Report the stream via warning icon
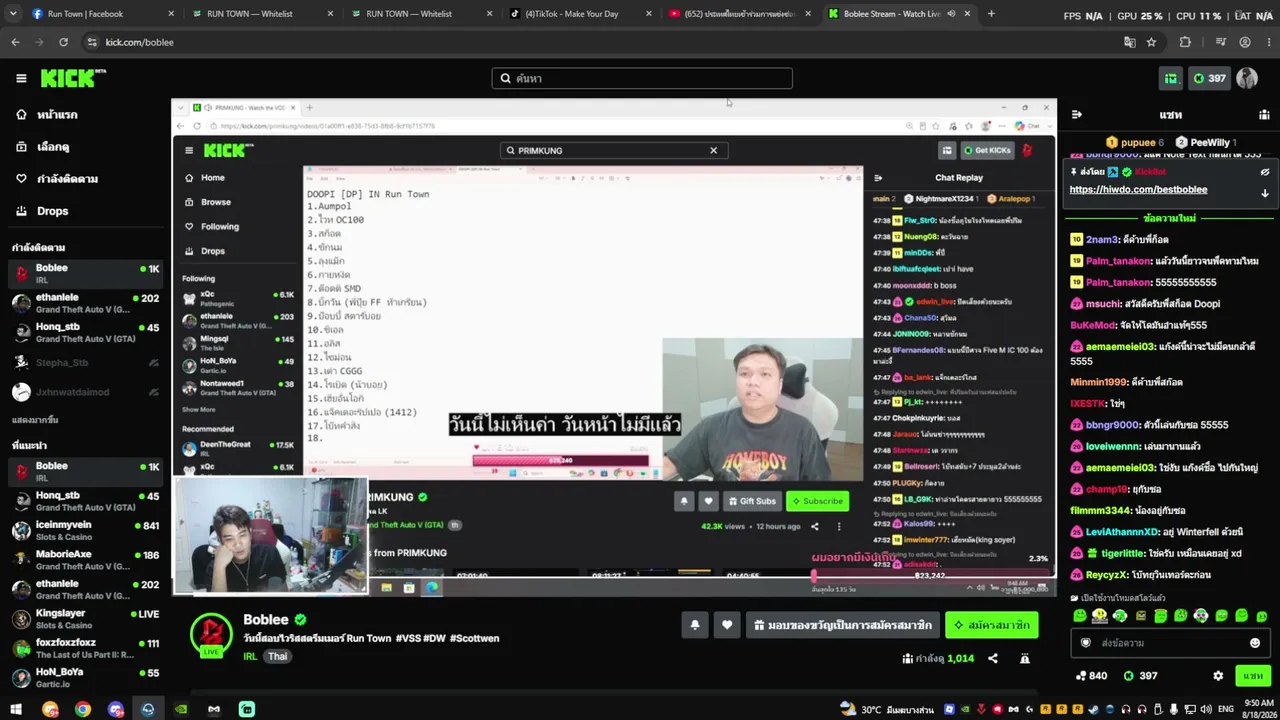Image resolution: width=1280 pixels, height=720 pixels. (x=1025, y=659)
